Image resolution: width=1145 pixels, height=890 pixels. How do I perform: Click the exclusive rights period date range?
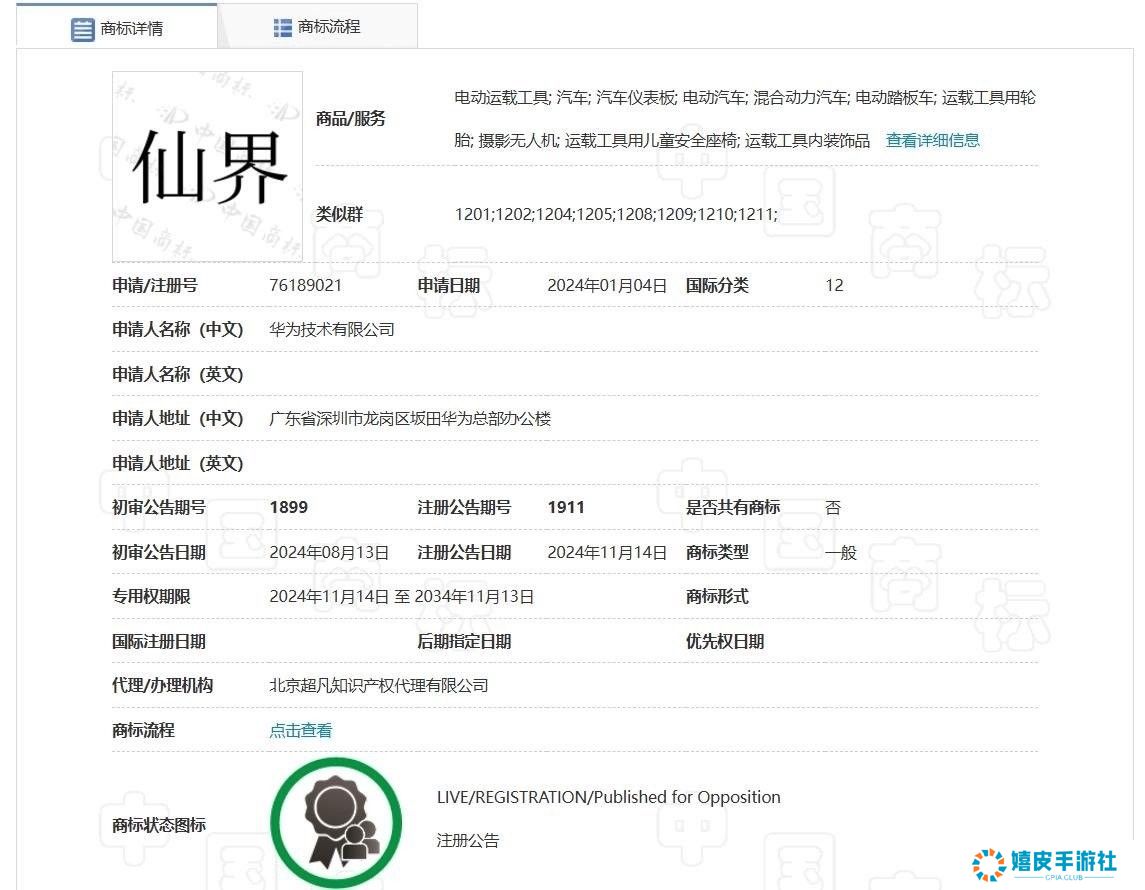click(x=401, y=596)
